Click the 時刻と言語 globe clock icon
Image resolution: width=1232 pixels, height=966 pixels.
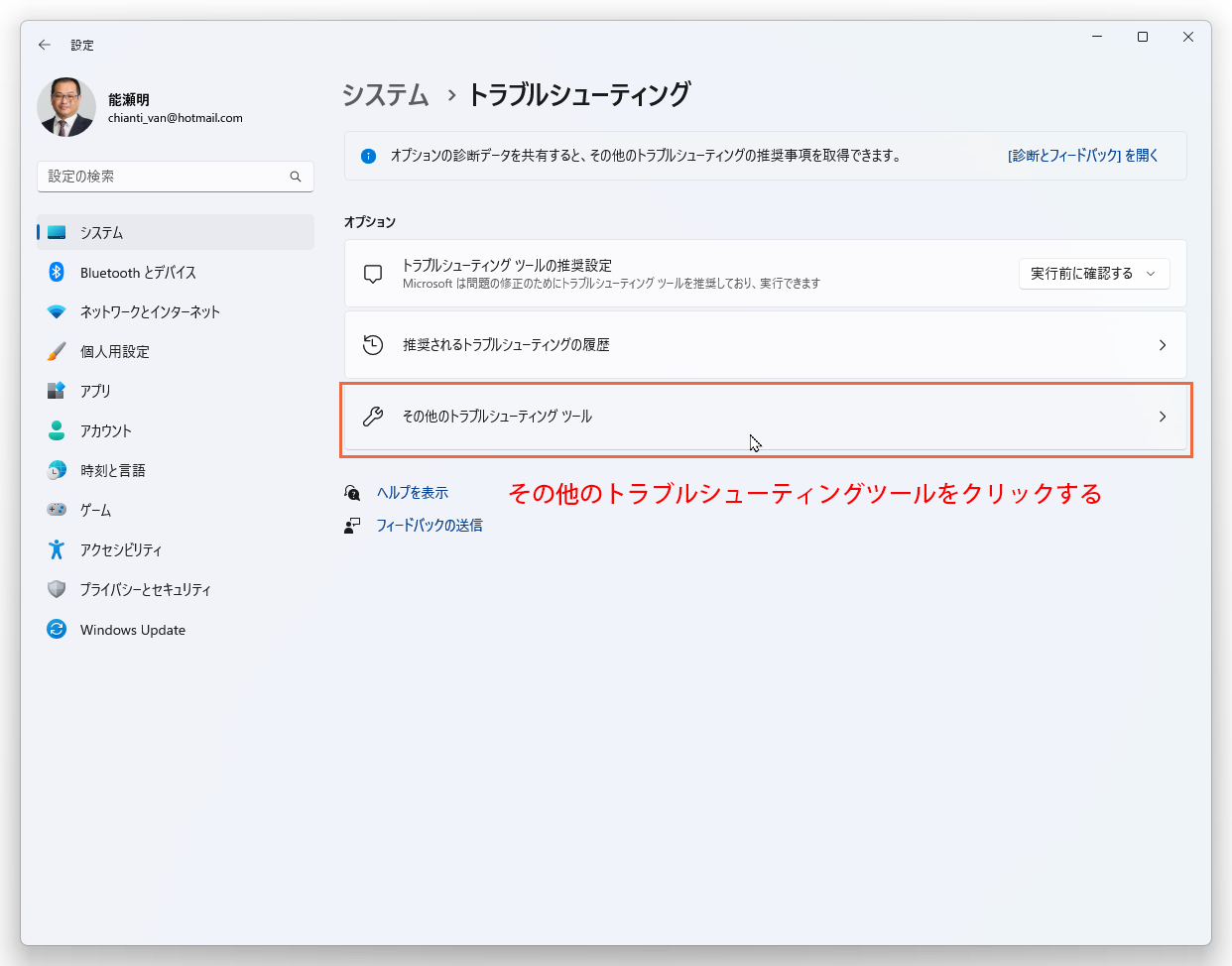(57, 470)
